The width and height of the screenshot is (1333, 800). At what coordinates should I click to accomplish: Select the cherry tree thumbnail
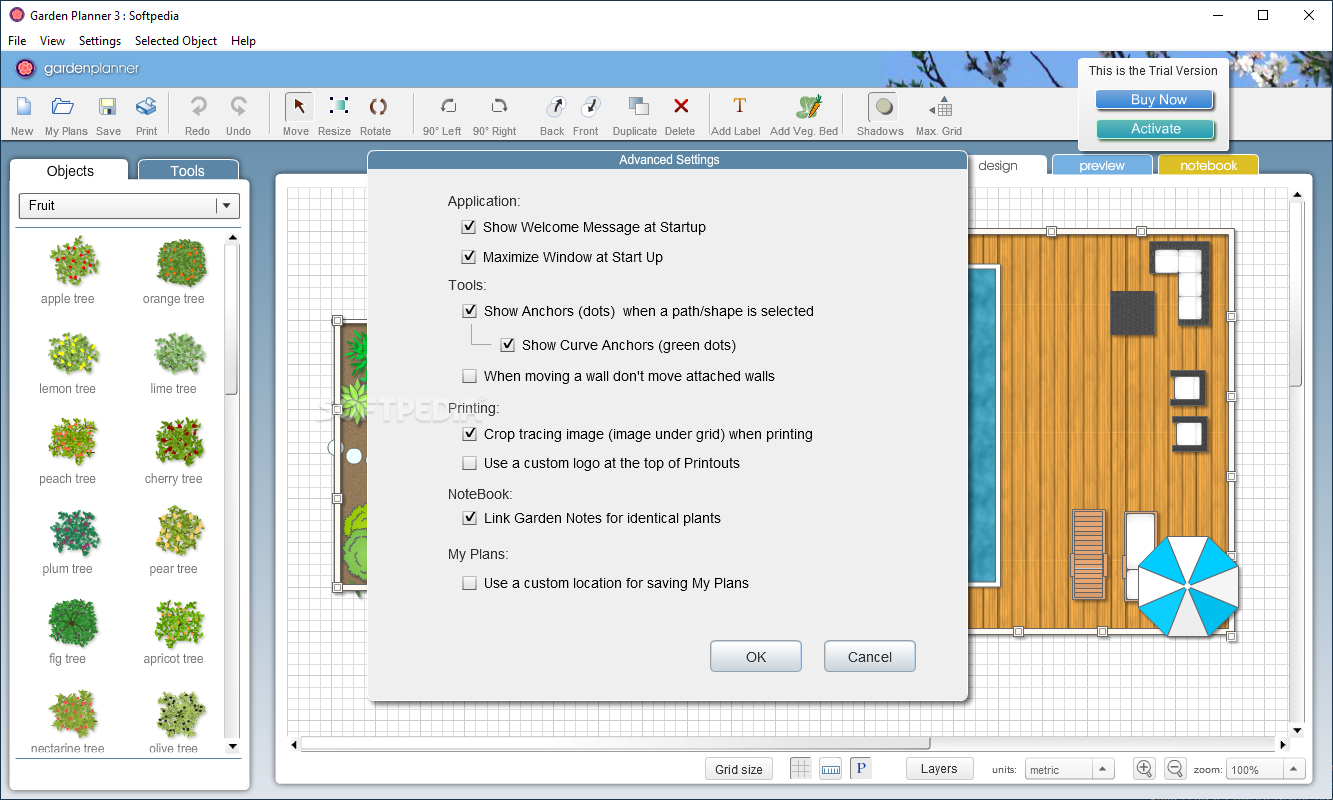point(179,443)
